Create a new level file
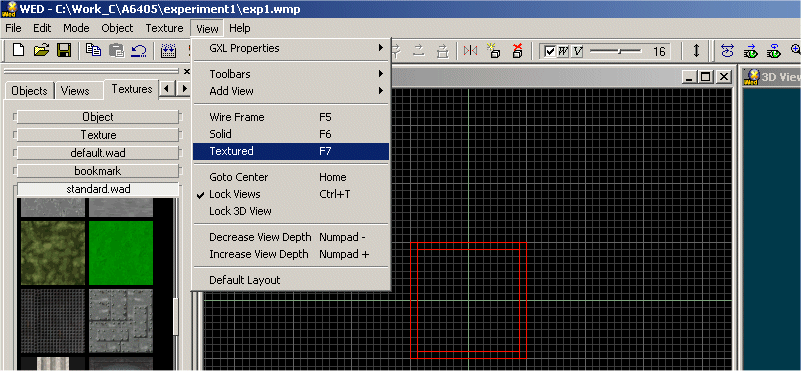The image size is (801, 371). tap(18, 50)
